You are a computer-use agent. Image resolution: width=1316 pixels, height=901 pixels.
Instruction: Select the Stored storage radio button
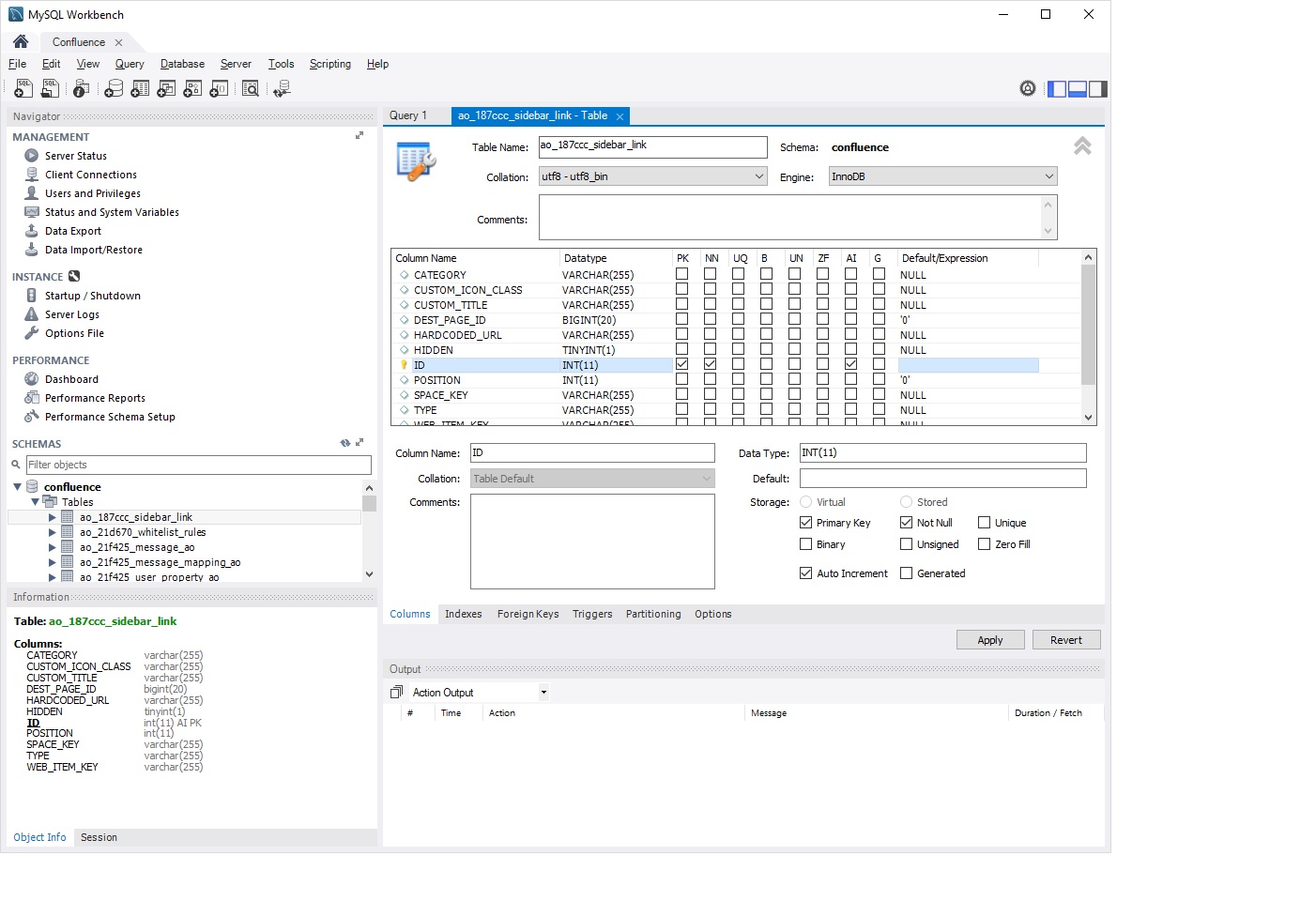(x=906, y=502)
